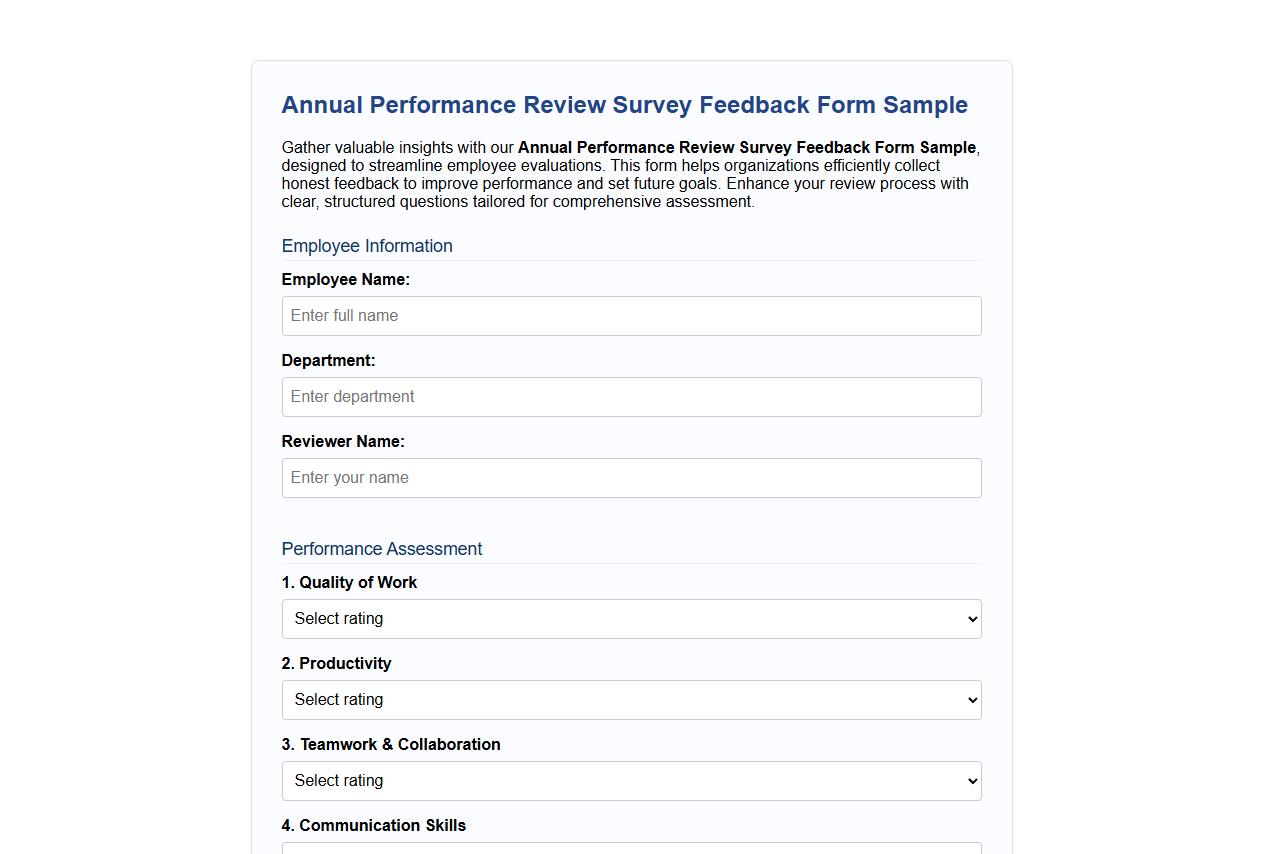Open the Teamwork & Collaboration rating dropdown
This screenshot has height=854, width=1263.
tap(631, 781)
